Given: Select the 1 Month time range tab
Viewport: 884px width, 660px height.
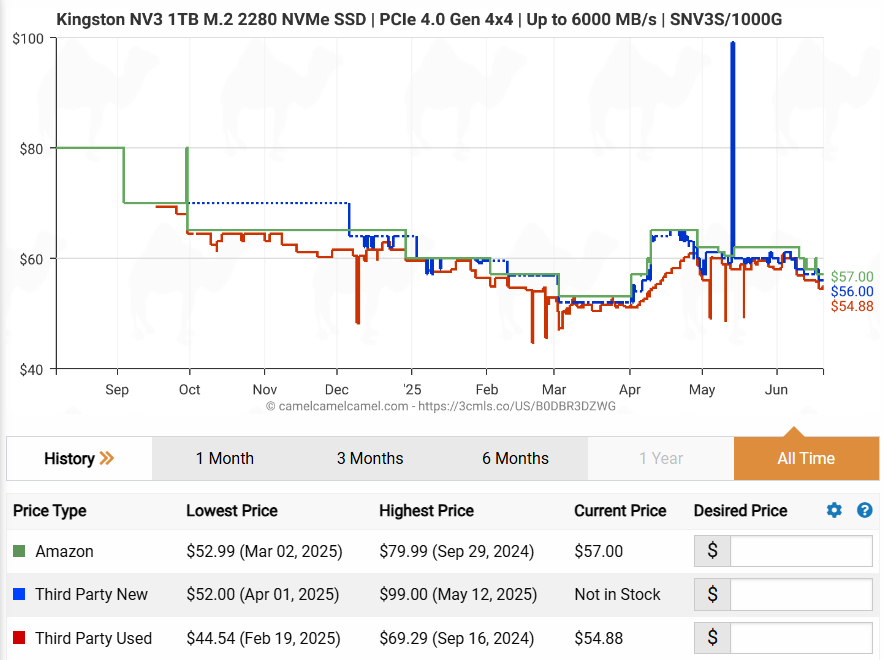Looking at the screenshot, I should coord(224,459).
